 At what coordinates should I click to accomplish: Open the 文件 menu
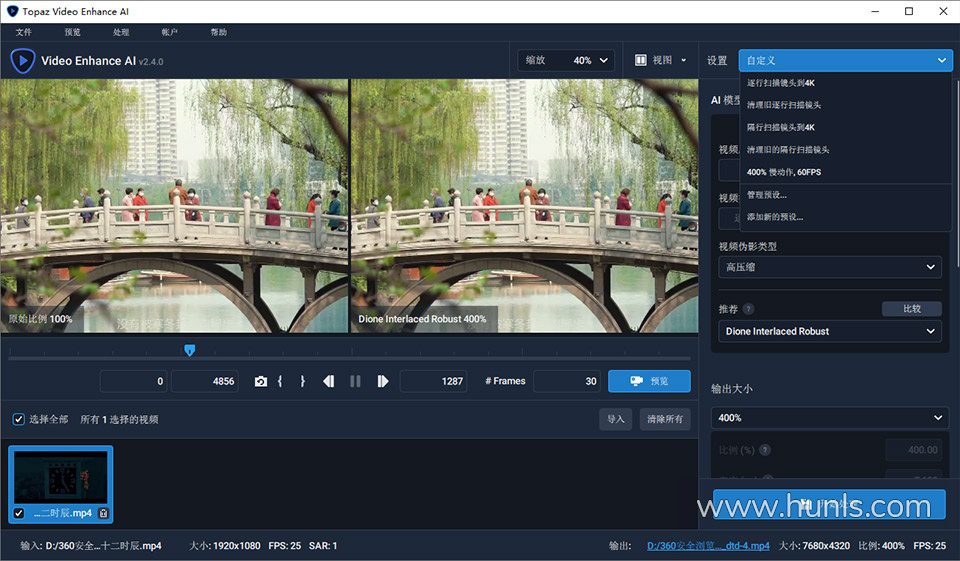[24, 32]
